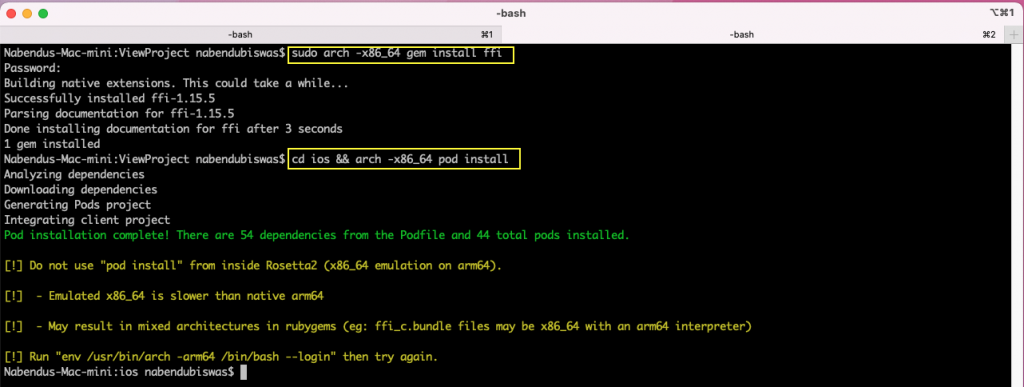Add a new terminal tab with plus button
1024x387 pixels.
1014,35
